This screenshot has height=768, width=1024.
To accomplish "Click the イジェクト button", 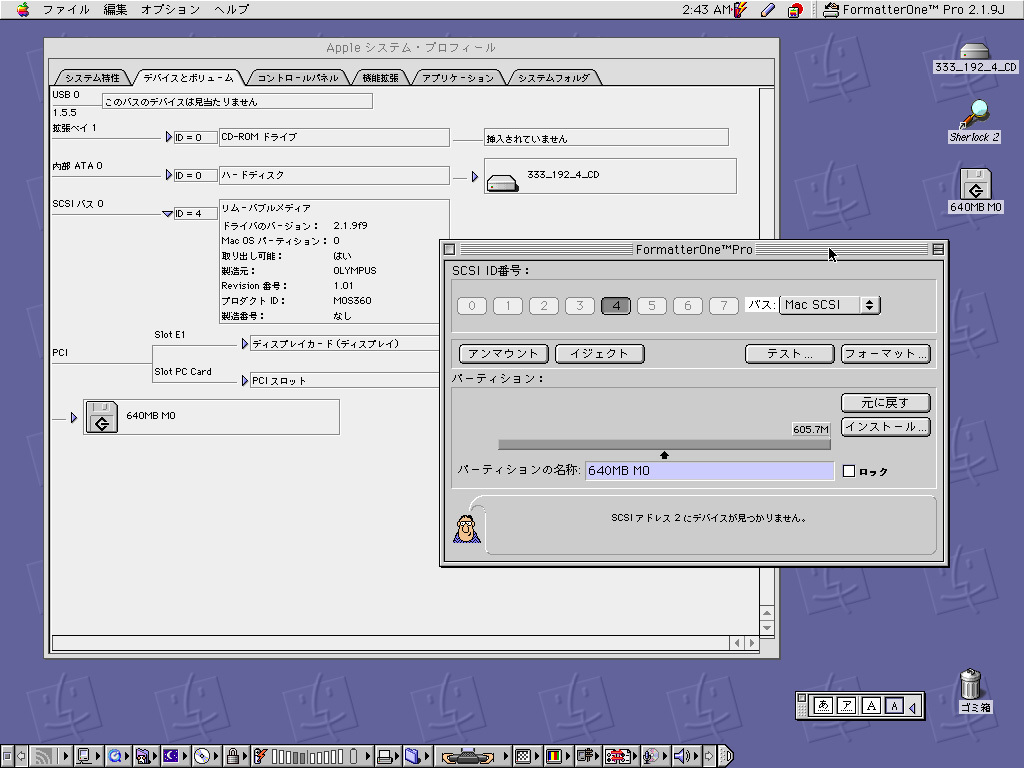I will coord(599,354).
